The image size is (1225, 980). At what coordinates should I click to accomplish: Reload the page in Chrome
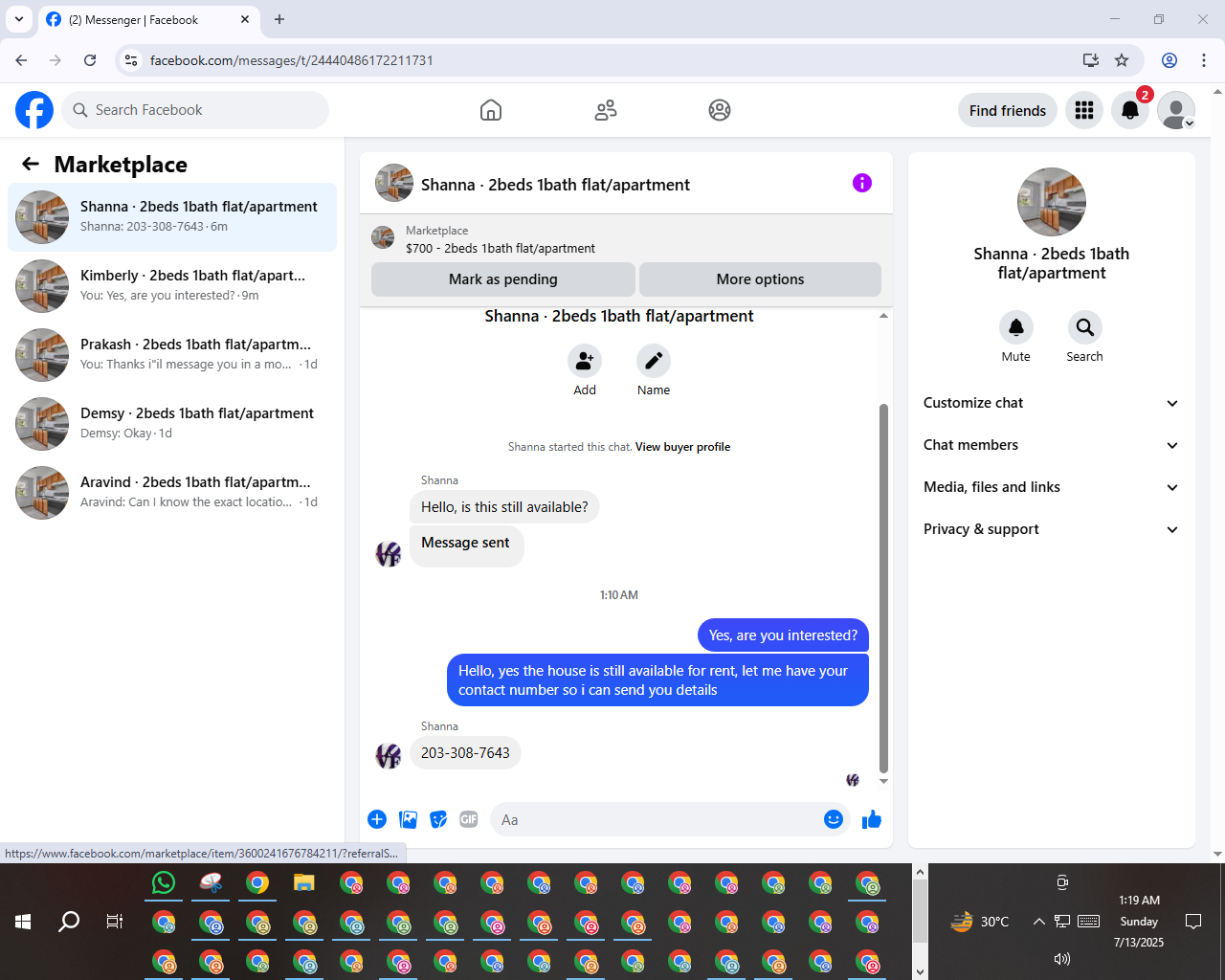click(x=90, y=60)
